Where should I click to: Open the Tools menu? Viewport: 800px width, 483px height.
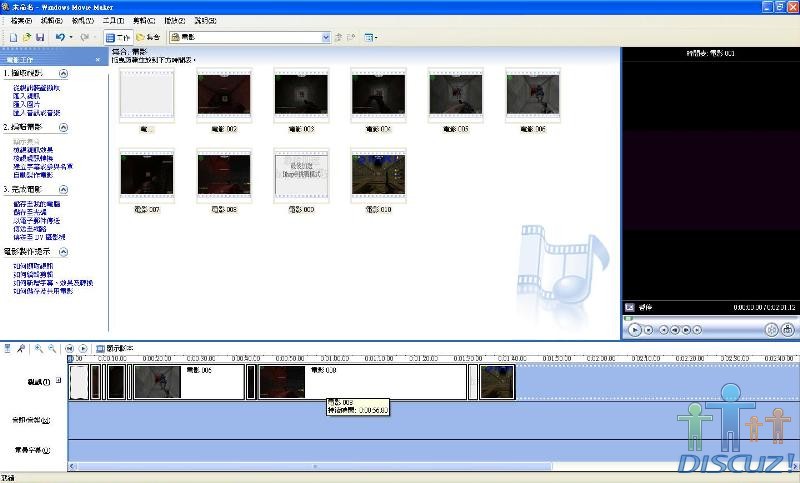tap(113, 21)
